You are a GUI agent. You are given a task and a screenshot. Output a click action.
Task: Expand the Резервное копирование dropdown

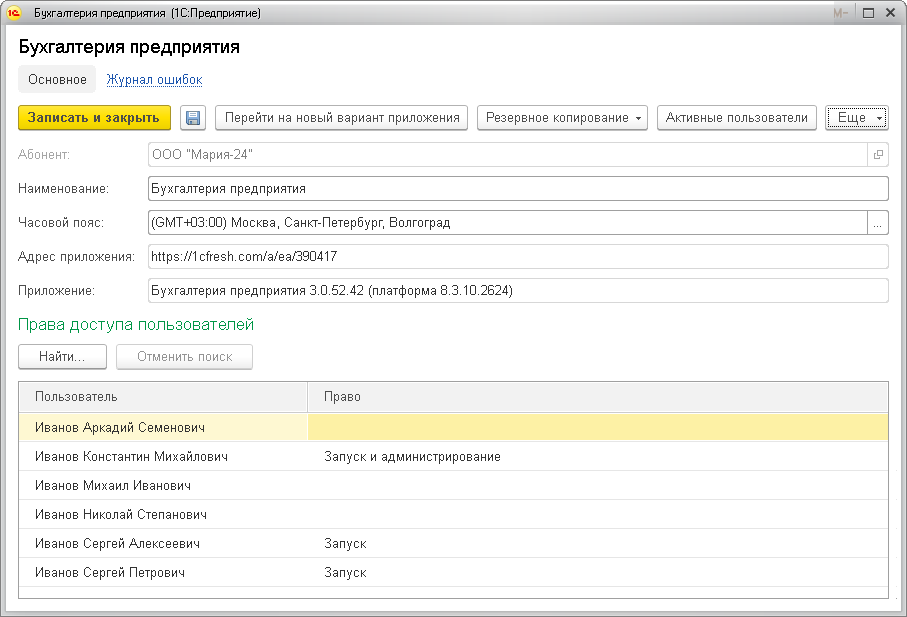[x=562, y=118]
